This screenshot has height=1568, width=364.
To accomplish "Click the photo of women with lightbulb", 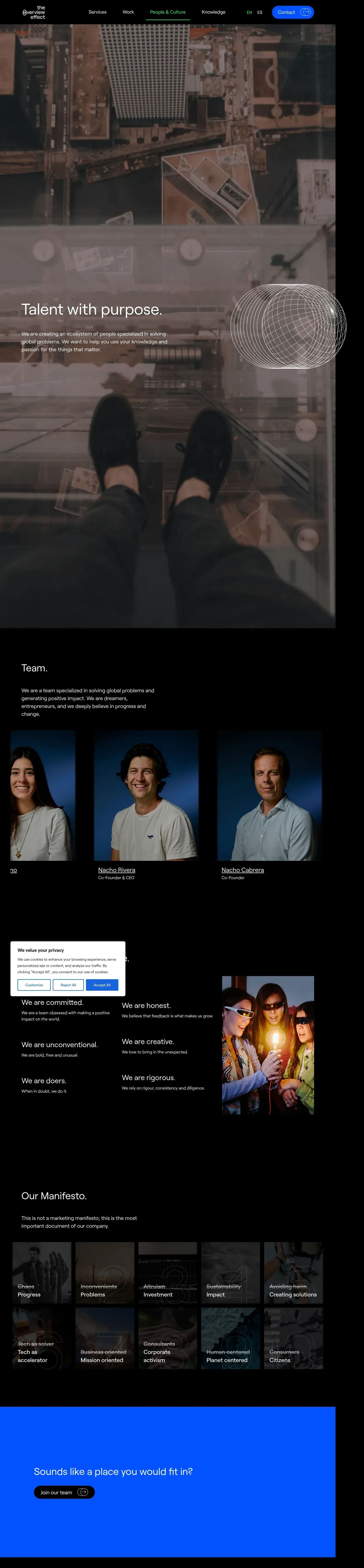I will click(x=268, y=1045).
